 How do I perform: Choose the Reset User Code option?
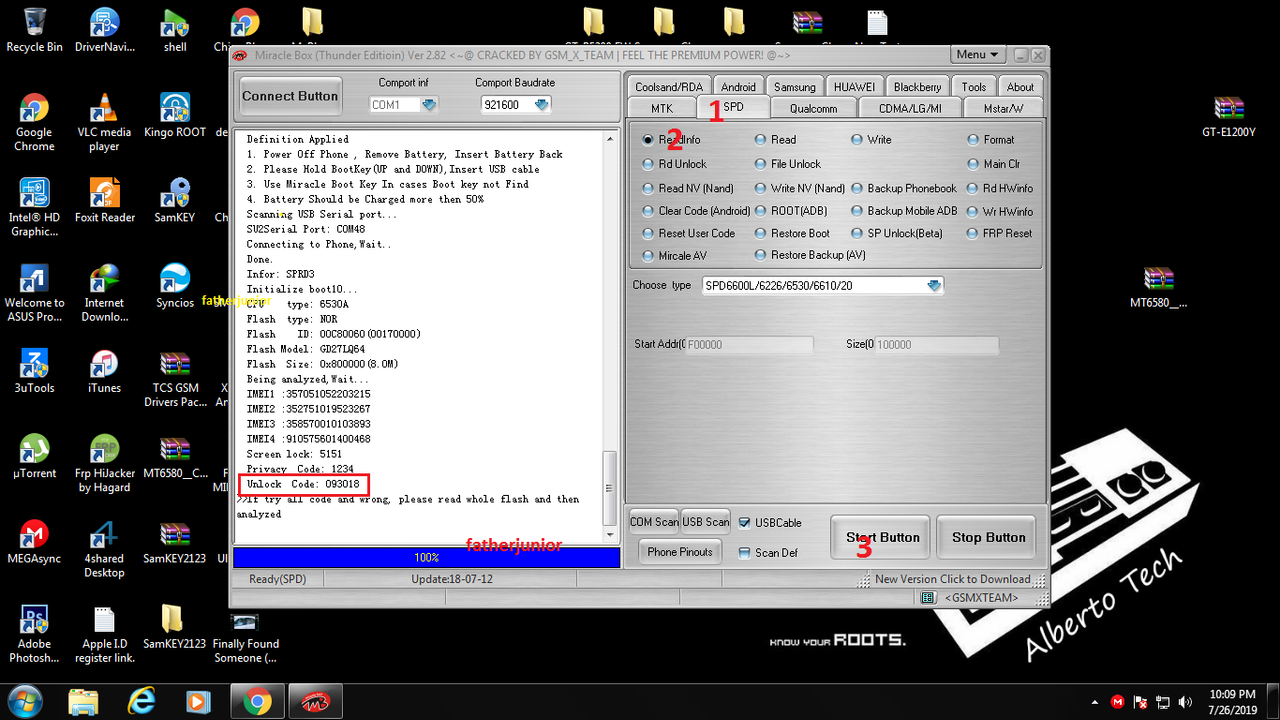point(688,233)
